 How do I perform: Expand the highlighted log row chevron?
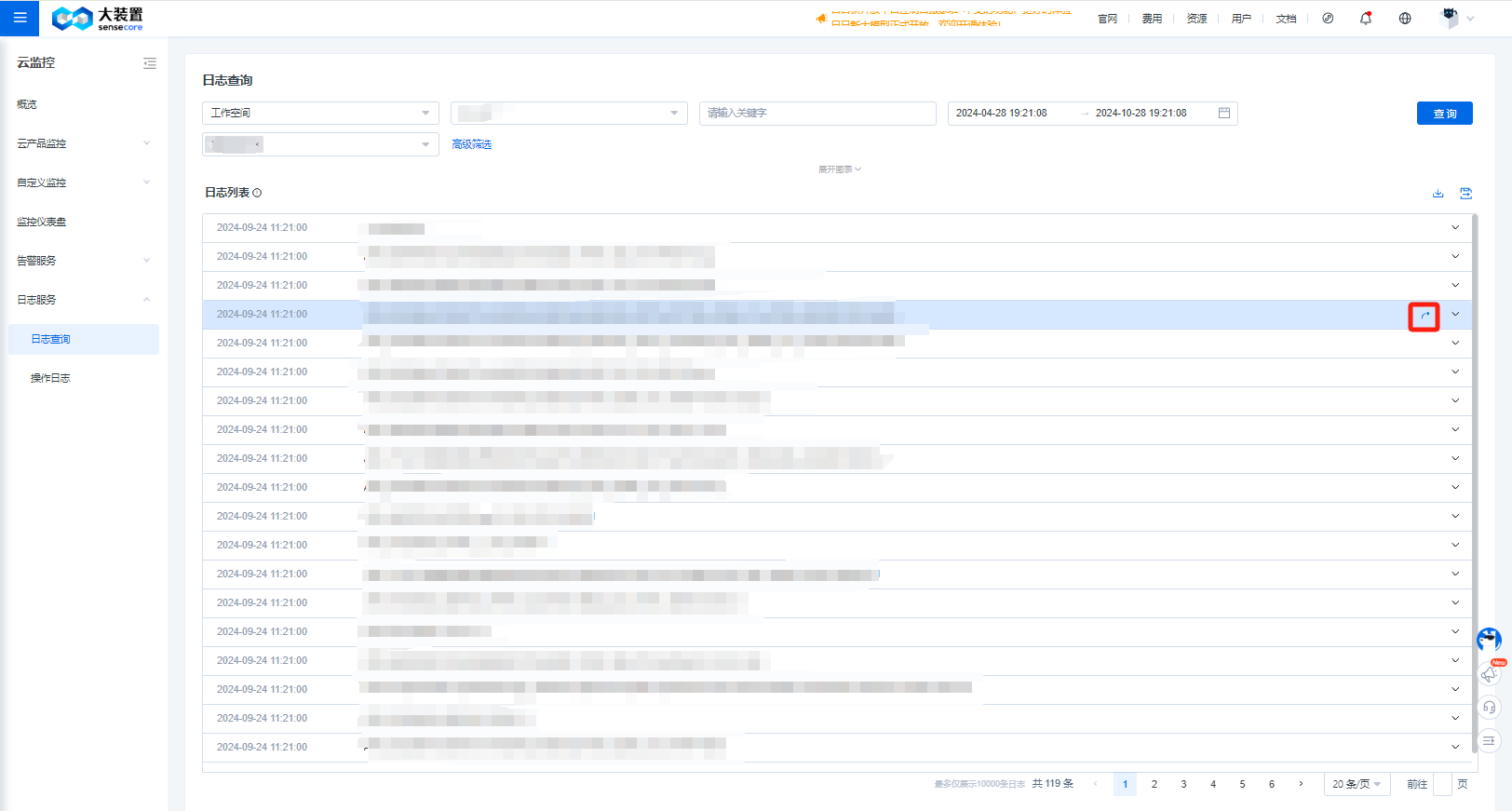point(1455,315)
